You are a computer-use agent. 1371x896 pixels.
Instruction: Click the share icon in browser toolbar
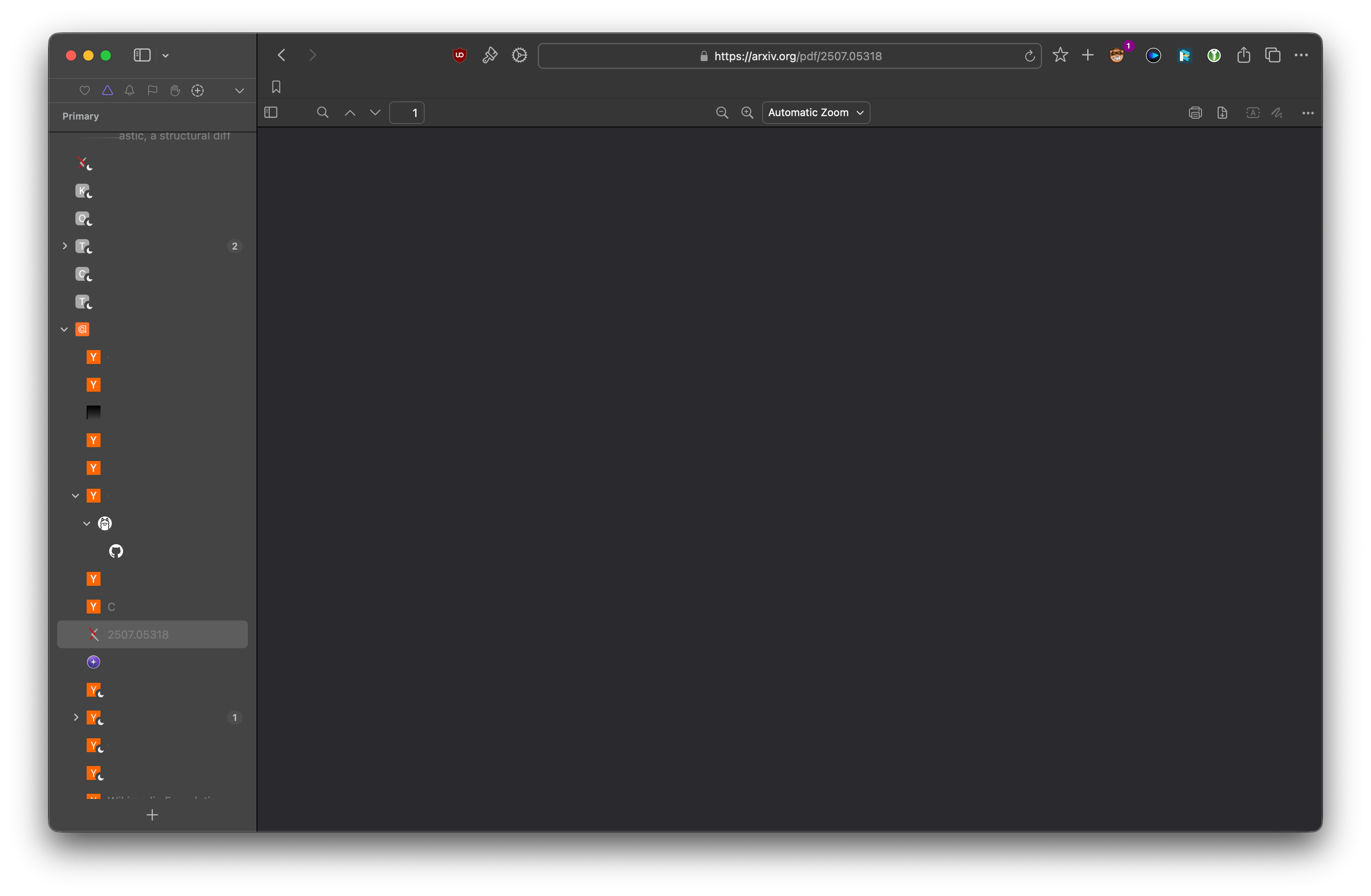coord(1243,55)
